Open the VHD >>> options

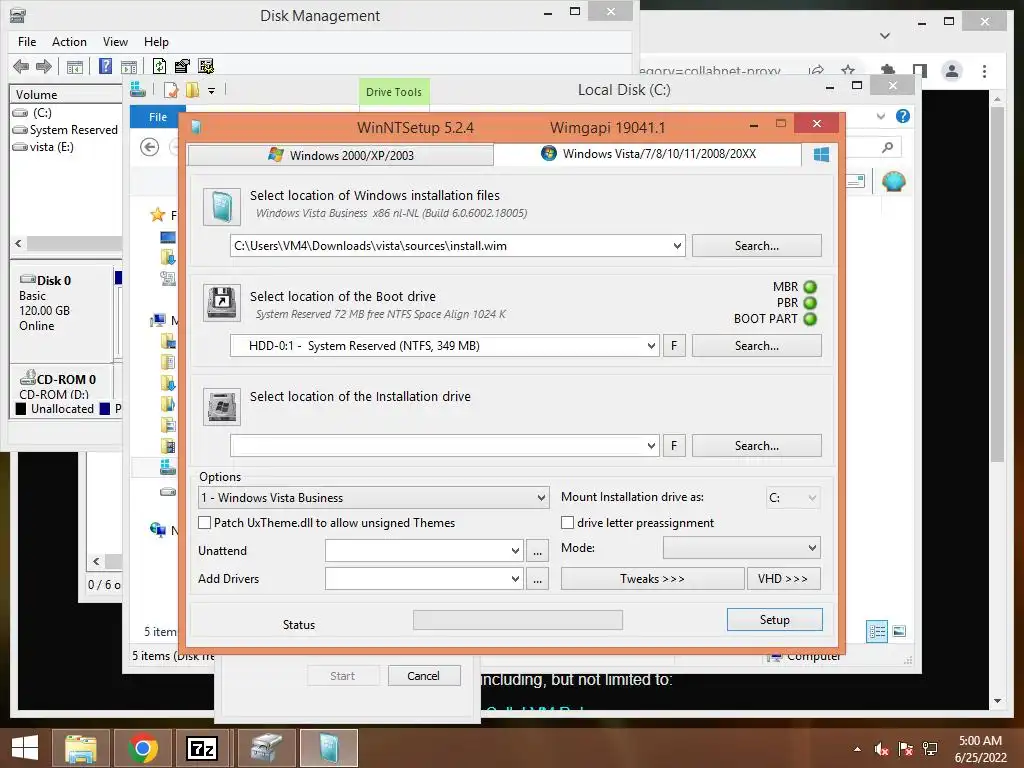784,579
